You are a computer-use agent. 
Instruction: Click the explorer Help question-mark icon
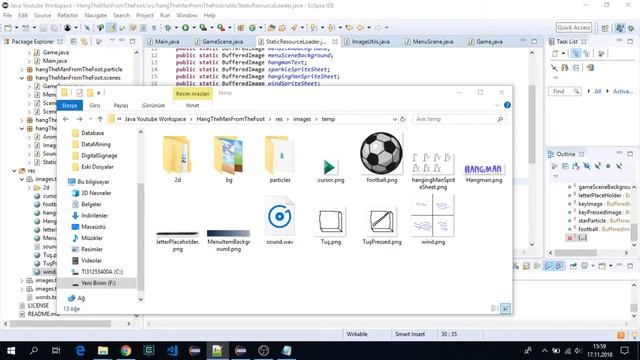507,105
